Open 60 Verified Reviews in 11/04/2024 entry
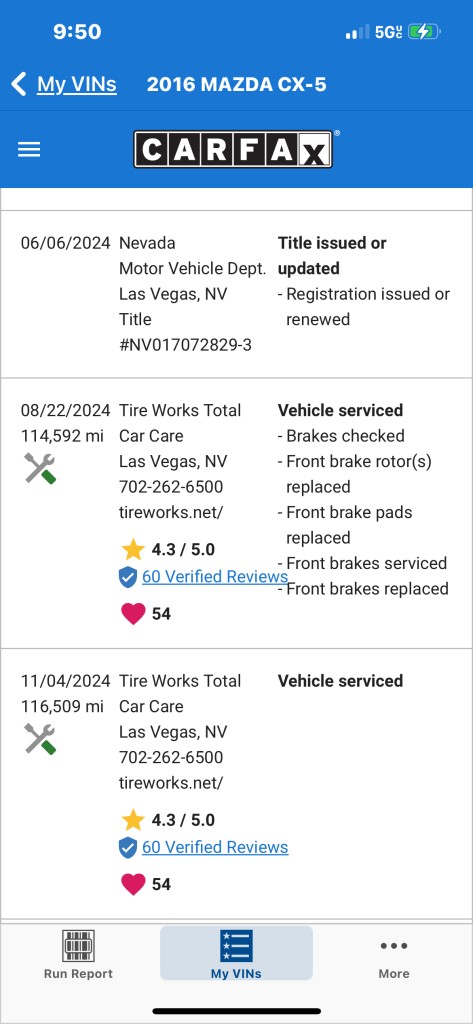 (x=215, y=847)
